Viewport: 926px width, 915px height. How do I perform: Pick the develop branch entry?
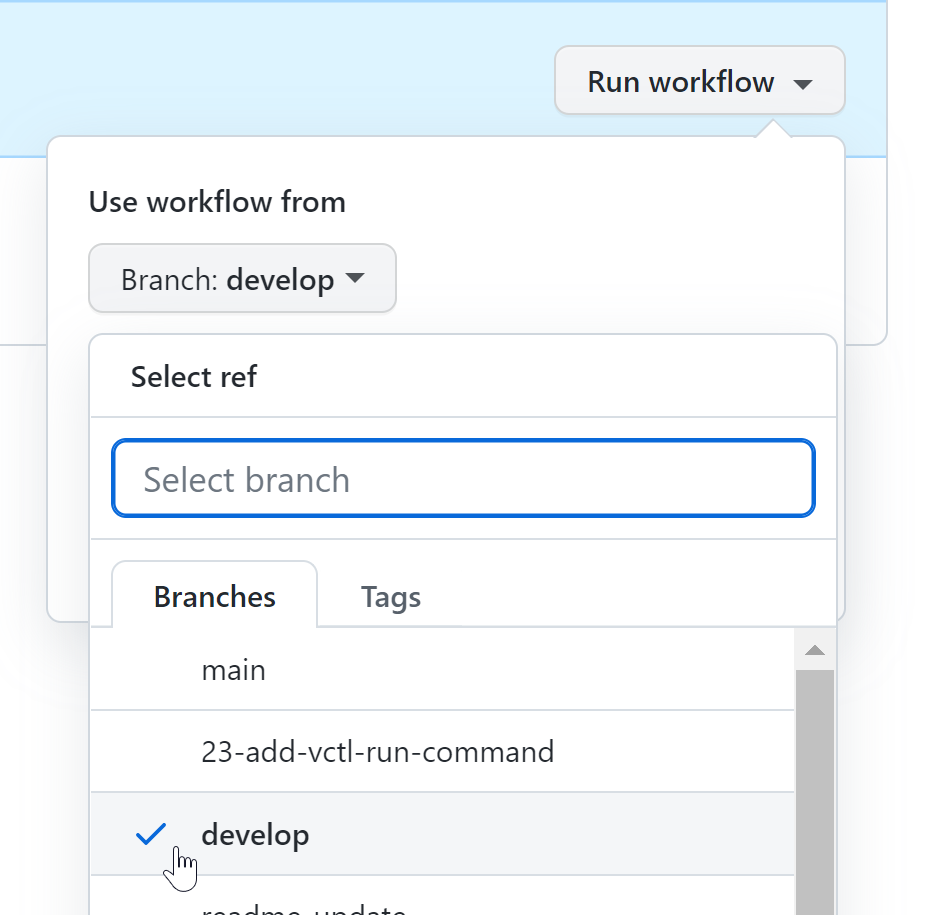[x=442, y=834]
